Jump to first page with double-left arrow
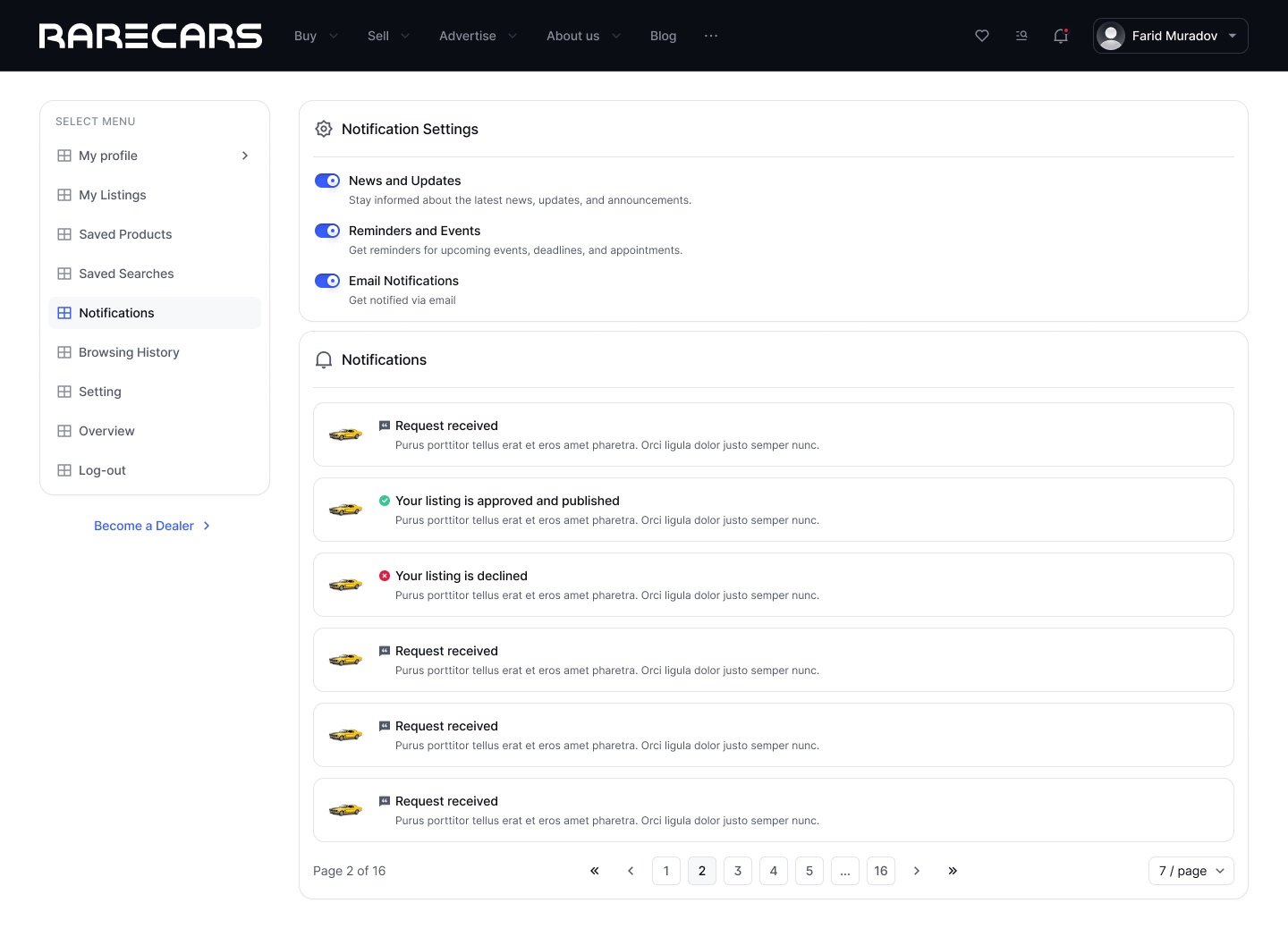 click(595, 871)
